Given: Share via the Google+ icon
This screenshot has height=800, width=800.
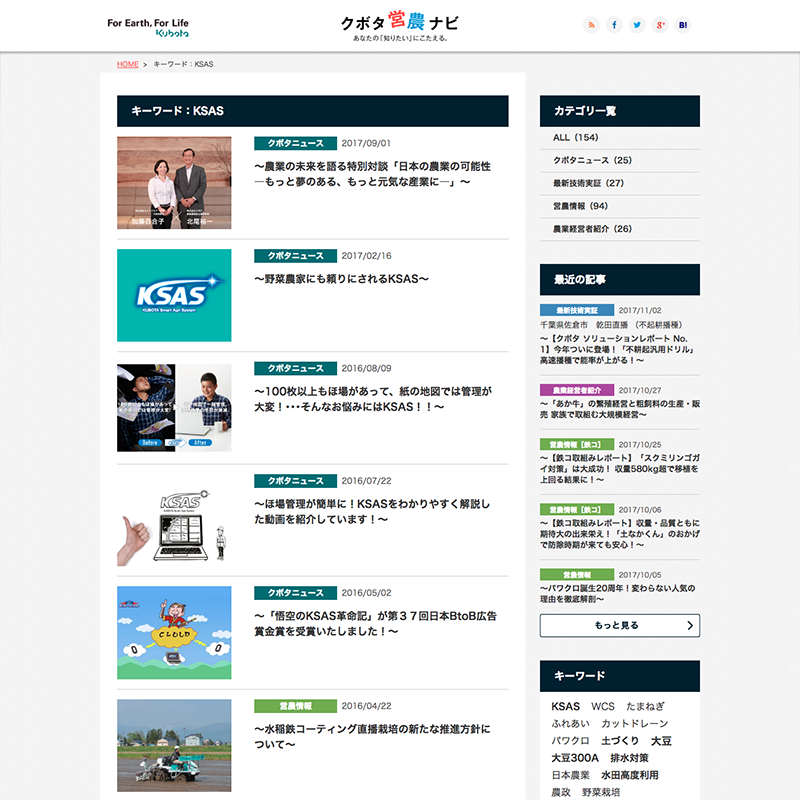Looking at the screenshot, I should click(660, 24).
